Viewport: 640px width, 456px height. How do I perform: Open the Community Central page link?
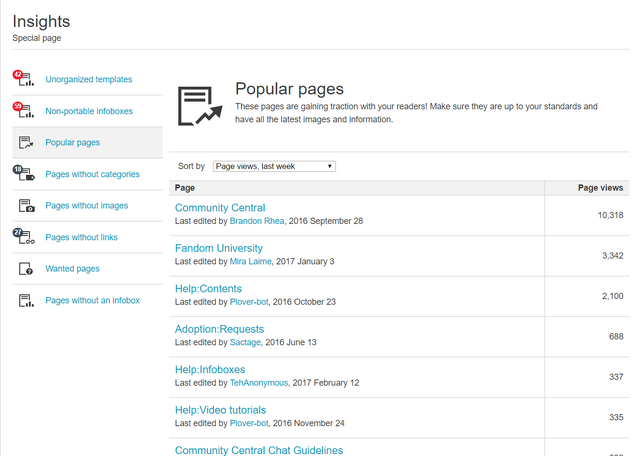(220, 208)
